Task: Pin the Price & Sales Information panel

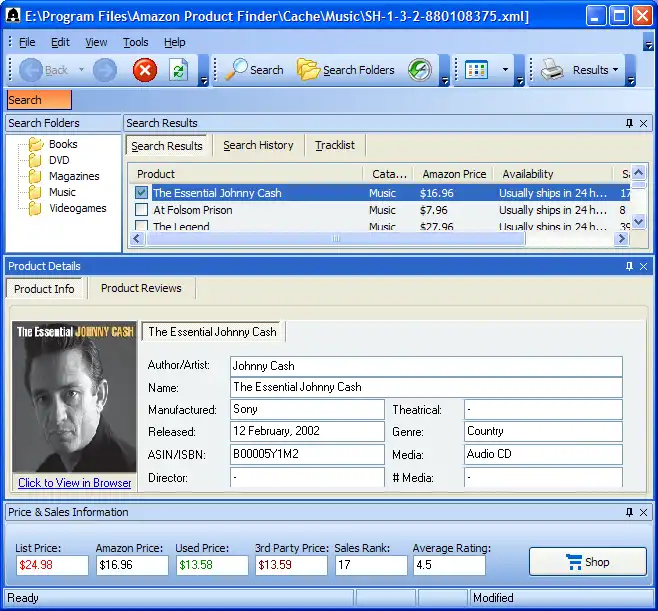Action: (629, 512)
